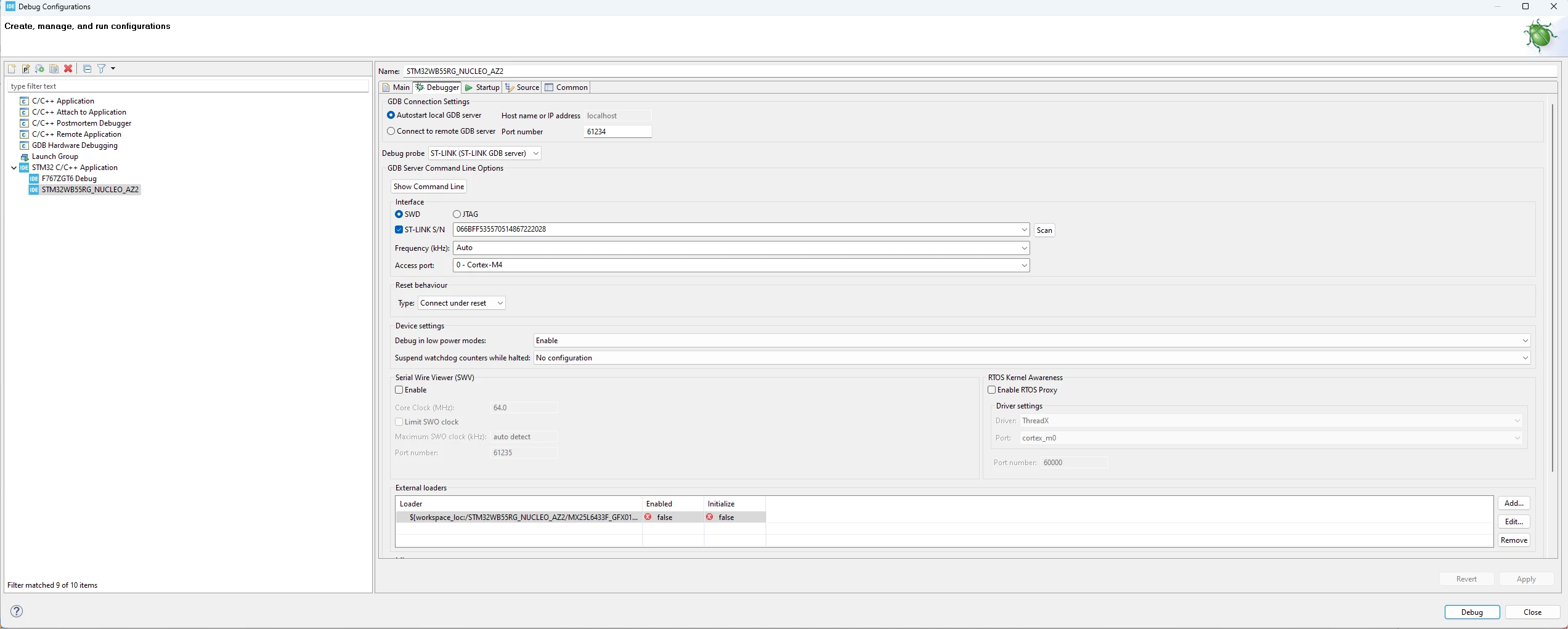Collapse all configuration tree items
The width and height of the screenshot is (1568, 629).
coord(87,69)
